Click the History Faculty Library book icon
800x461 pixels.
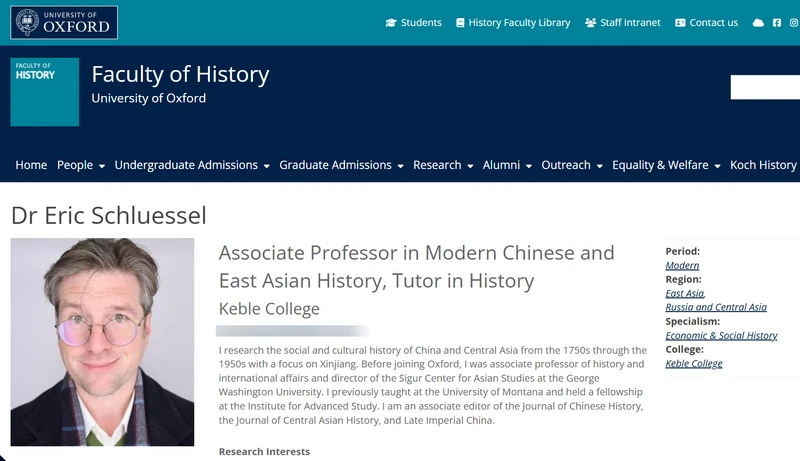[460, 22]
